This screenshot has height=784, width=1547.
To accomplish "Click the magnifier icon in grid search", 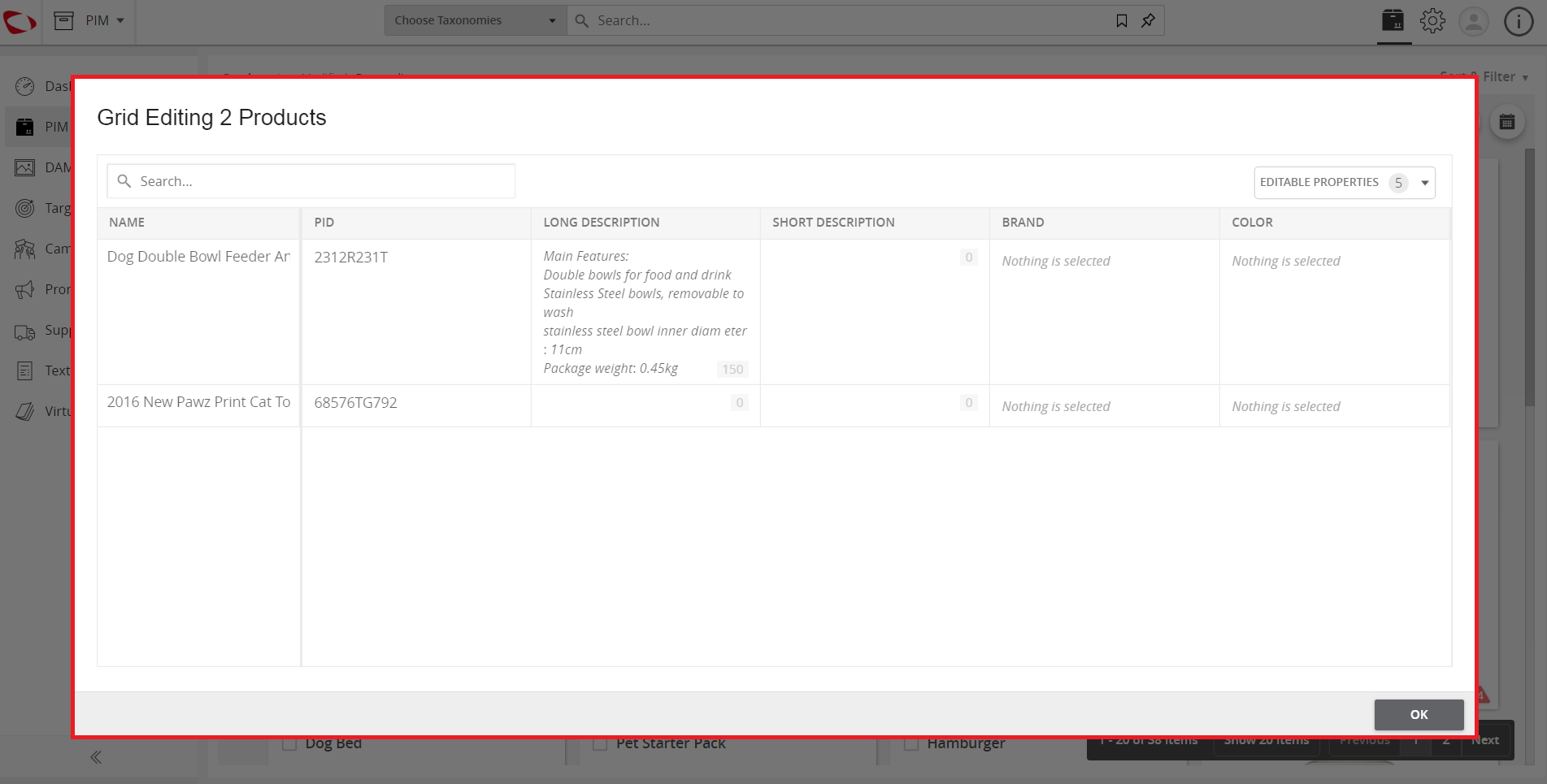I will [124, 181].
